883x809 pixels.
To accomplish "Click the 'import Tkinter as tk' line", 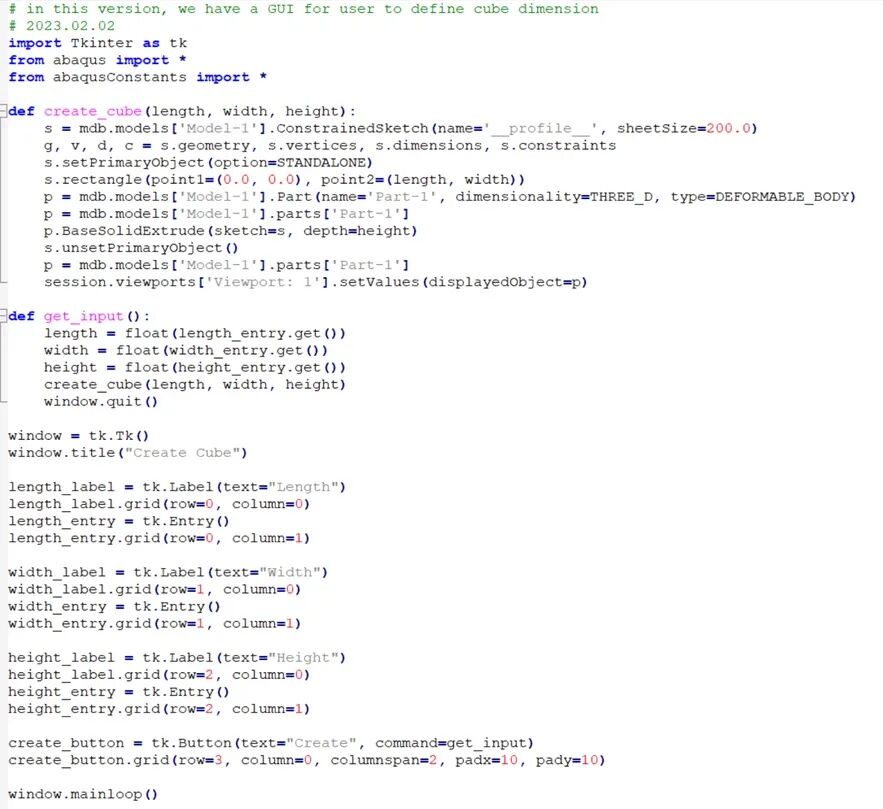I will click(97, 43).
